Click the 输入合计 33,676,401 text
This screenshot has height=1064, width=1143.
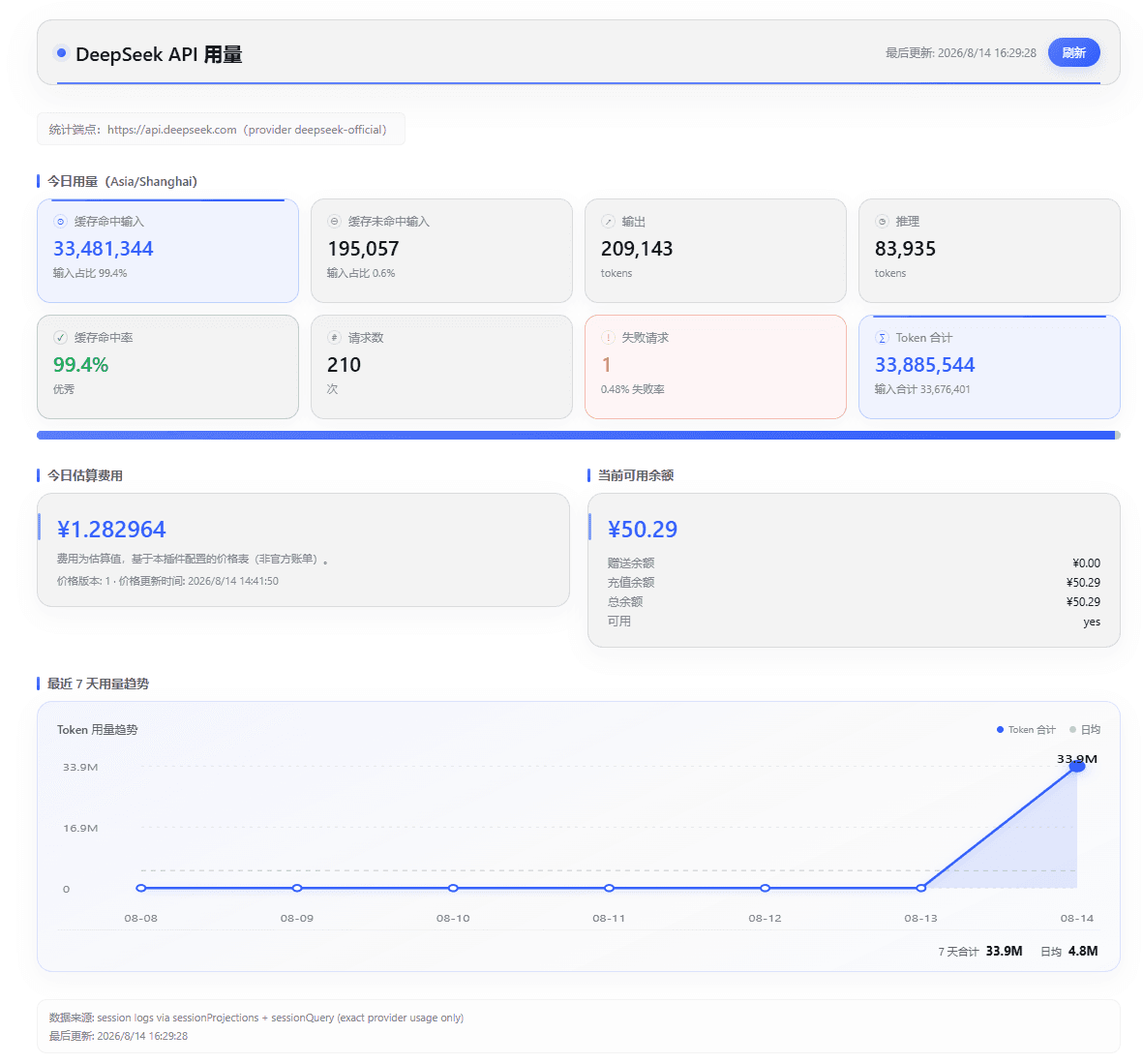click(922, 389)
